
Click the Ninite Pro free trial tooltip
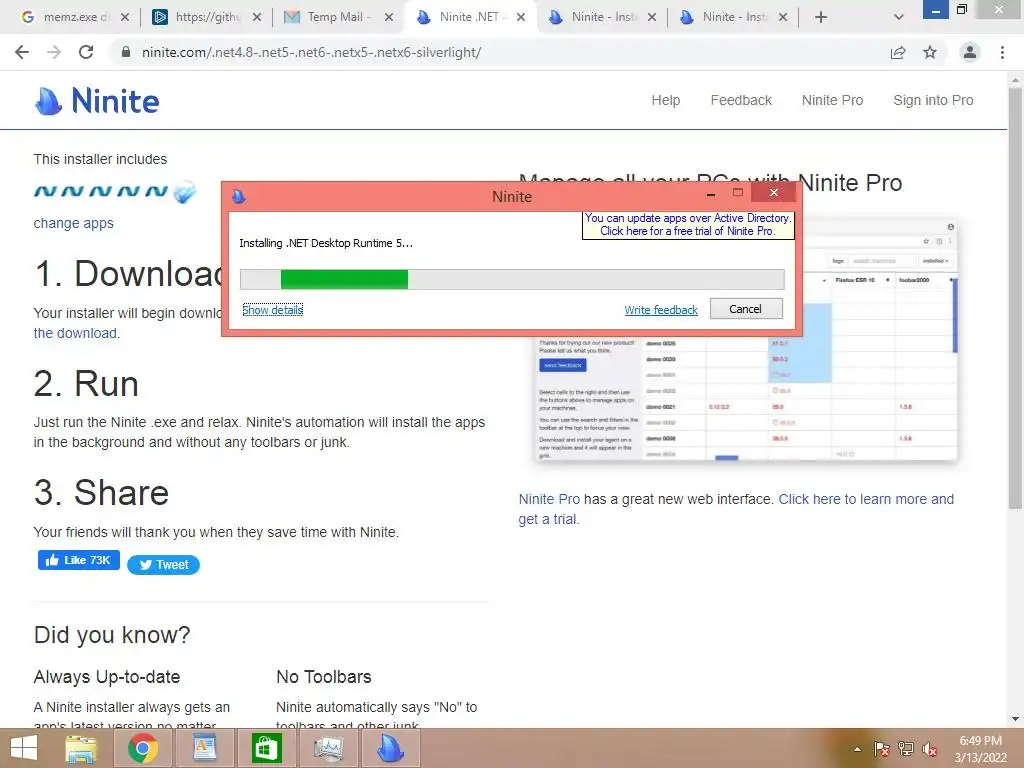tap(688, 225)
